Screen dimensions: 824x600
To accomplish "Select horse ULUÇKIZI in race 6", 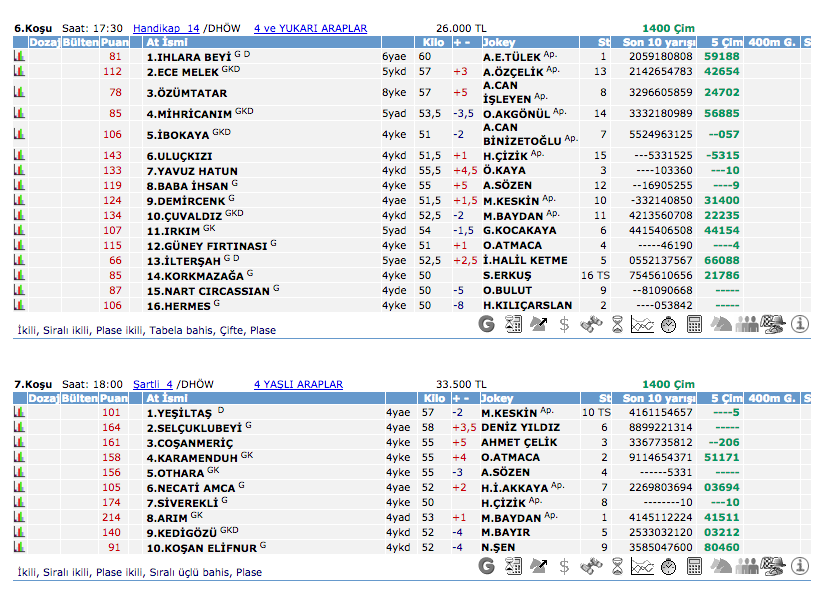I will pos(179,156).
